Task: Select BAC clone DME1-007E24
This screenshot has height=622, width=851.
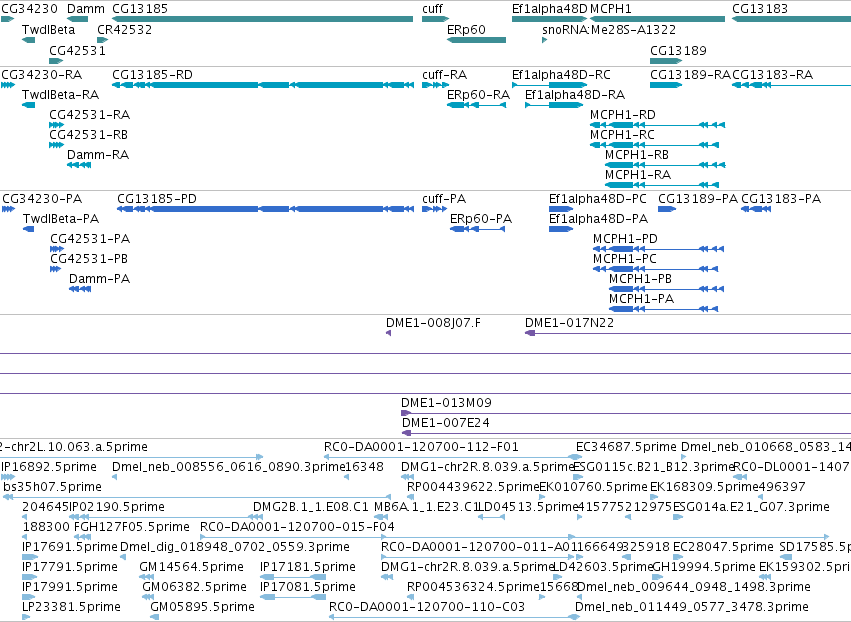Action: 446,423
